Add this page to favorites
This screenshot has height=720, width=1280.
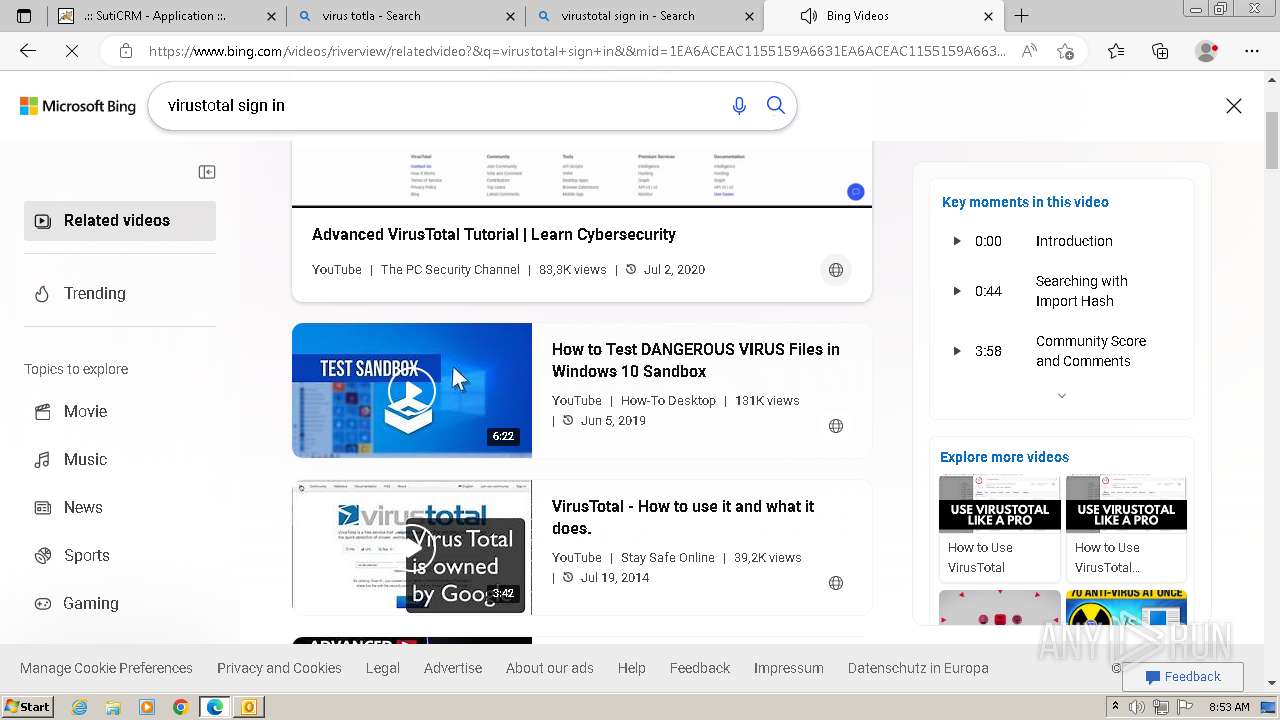coord(1065,51)
